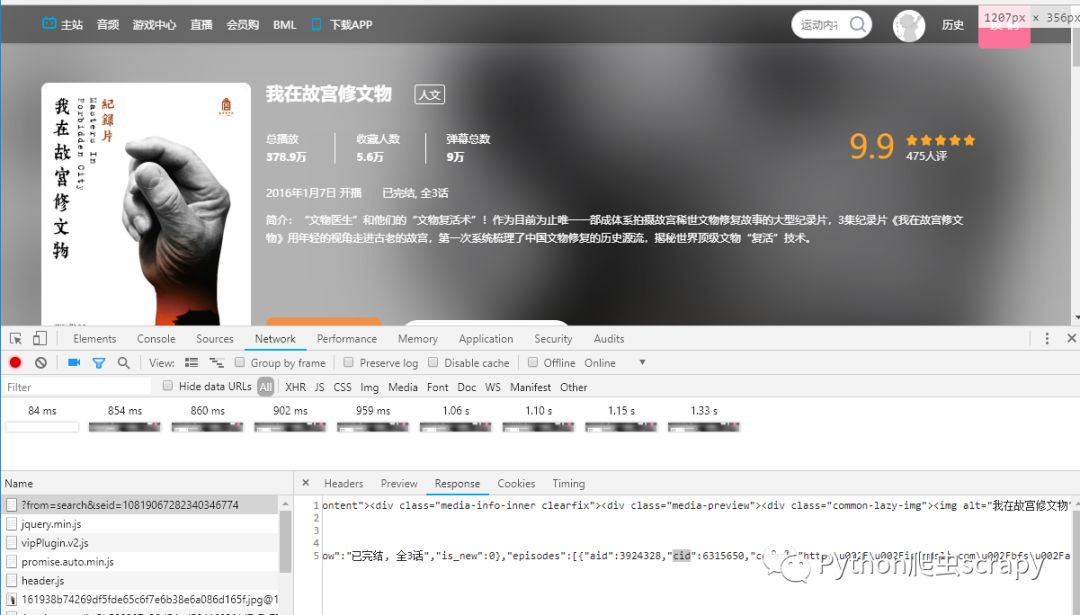Open 历史 history link
Viewport: 1080px width, 615px height.
[953, 25]
